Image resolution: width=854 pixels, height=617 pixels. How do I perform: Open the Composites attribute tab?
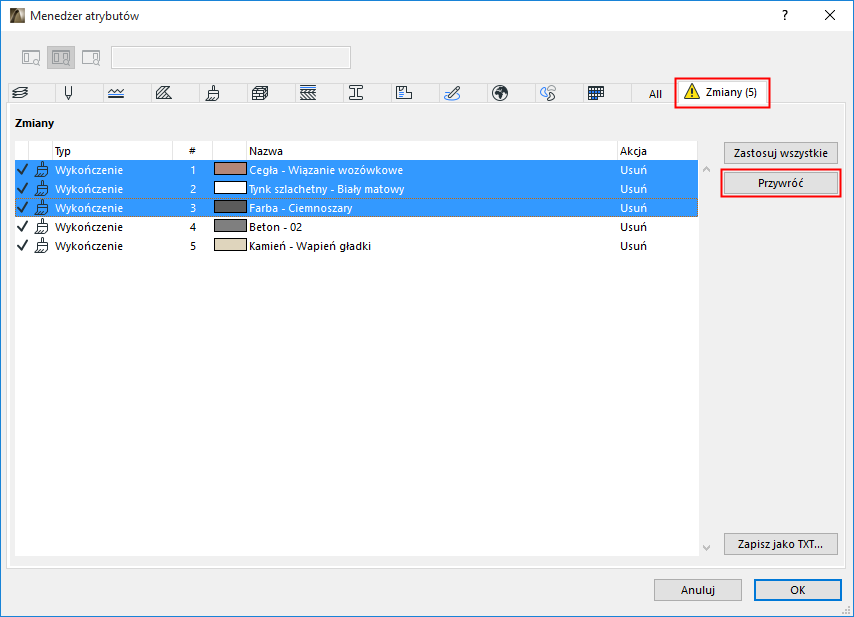308,93
